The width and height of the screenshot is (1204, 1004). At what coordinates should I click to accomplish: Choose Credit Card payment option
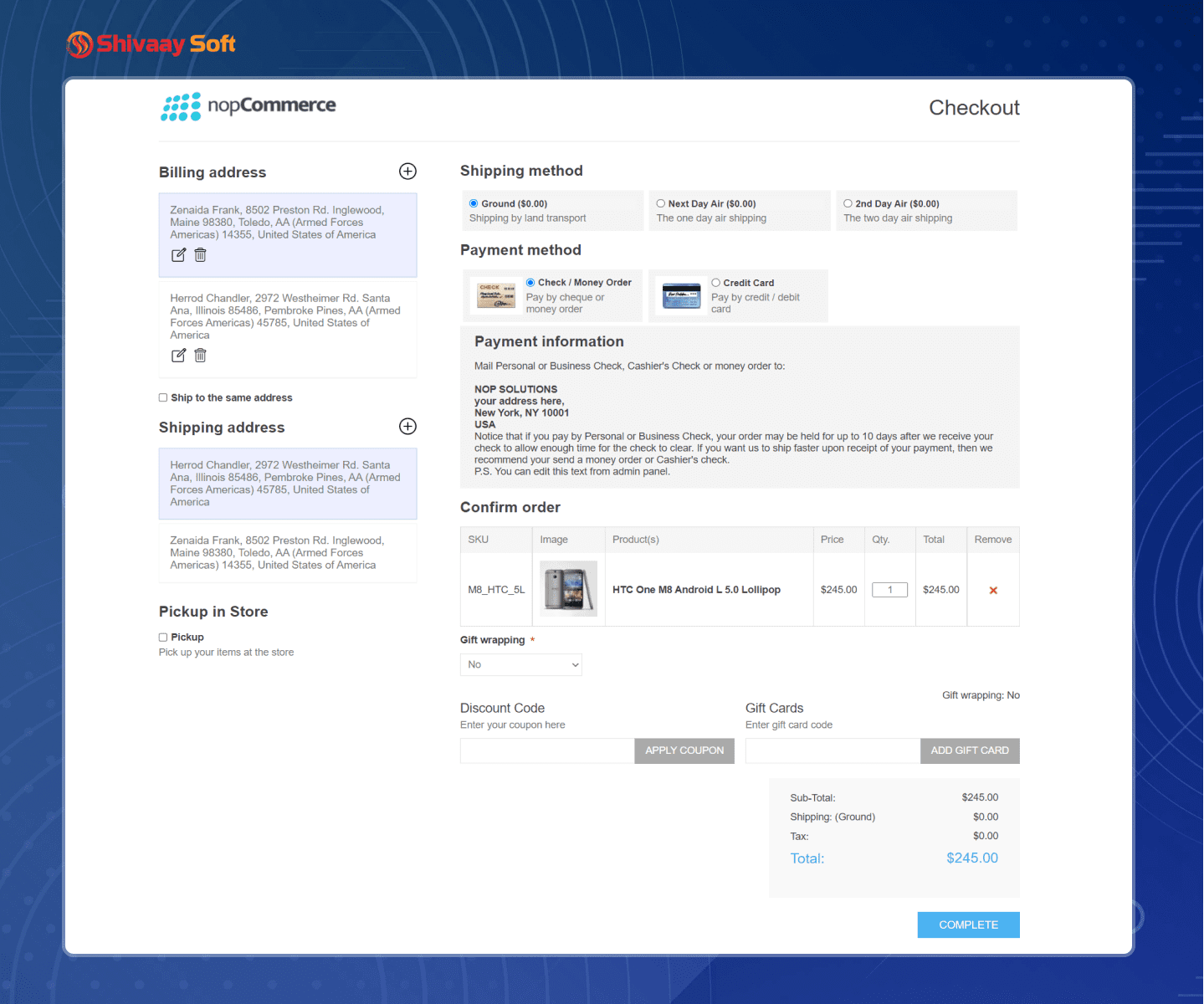[716, 283]
